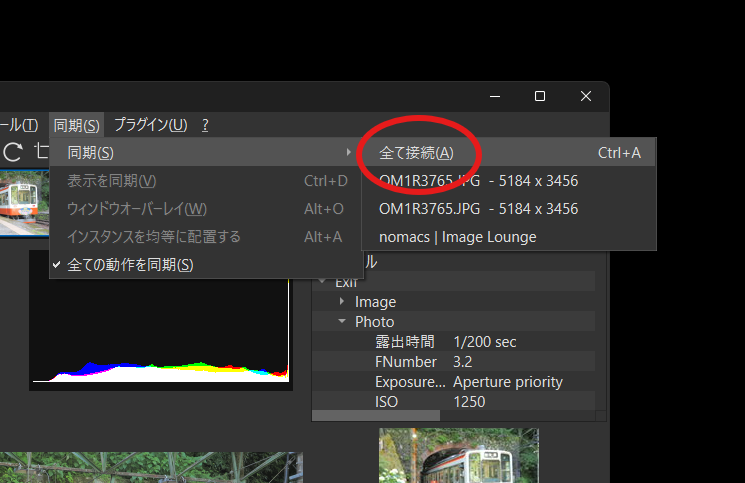Open the ? help menu

coord(205,125)
